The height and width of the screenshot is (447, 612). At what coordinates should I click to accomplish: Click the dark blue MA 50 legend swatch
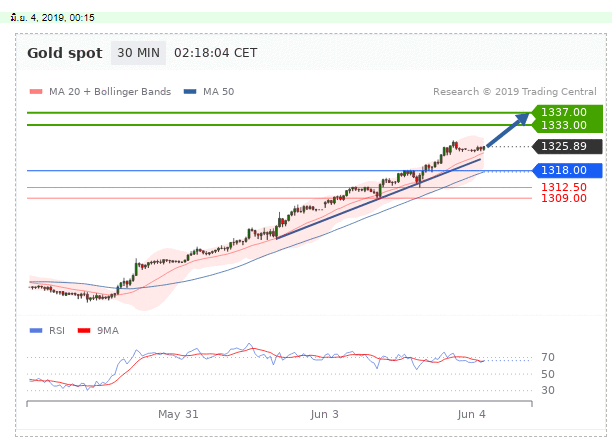pos(190,92)
